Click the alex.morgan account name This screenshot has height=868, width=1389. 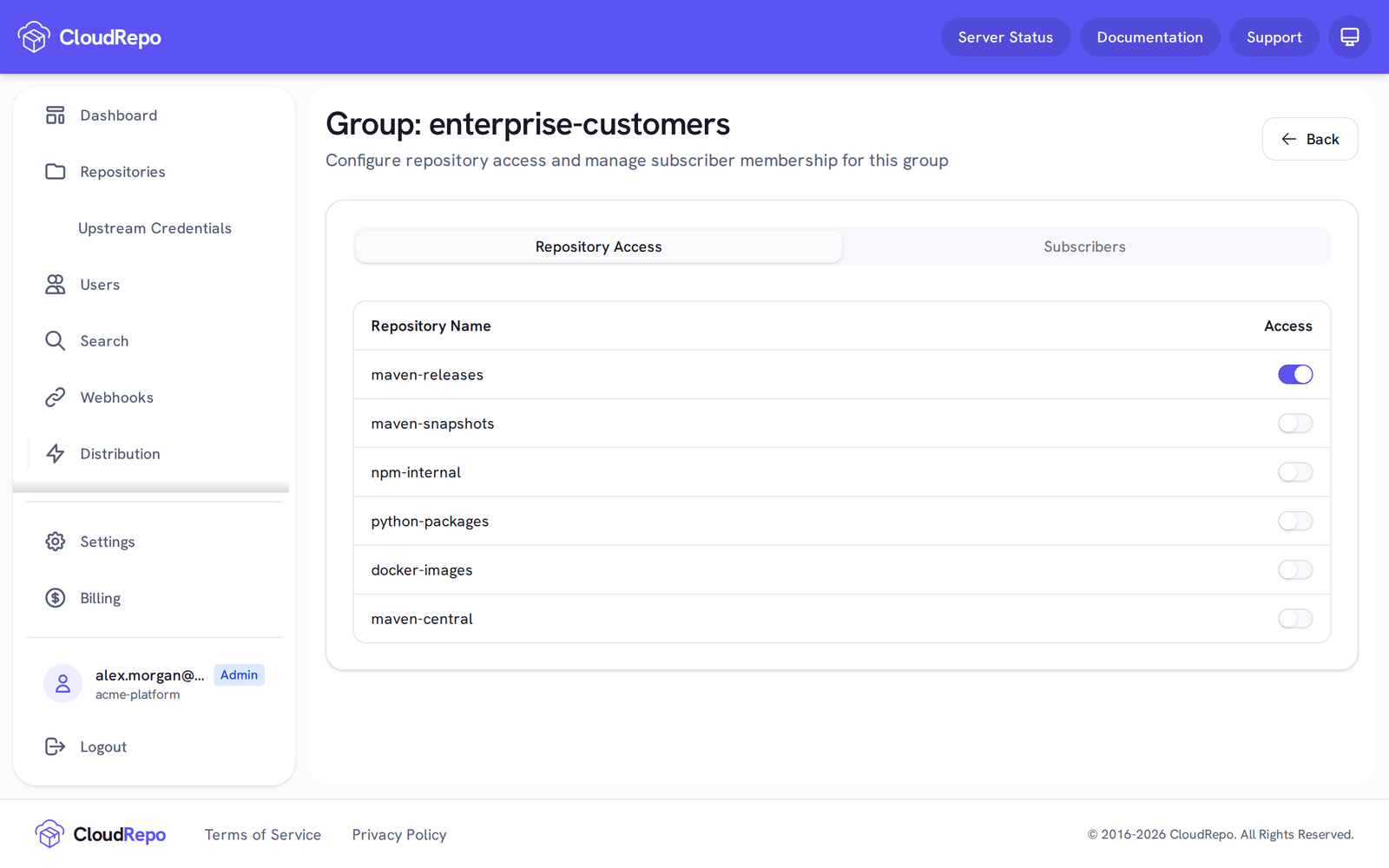150,675
